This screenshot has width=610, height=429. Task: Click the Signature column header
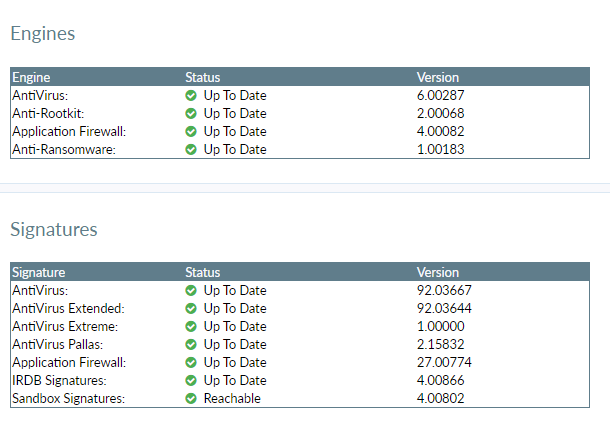coord(38,272)
